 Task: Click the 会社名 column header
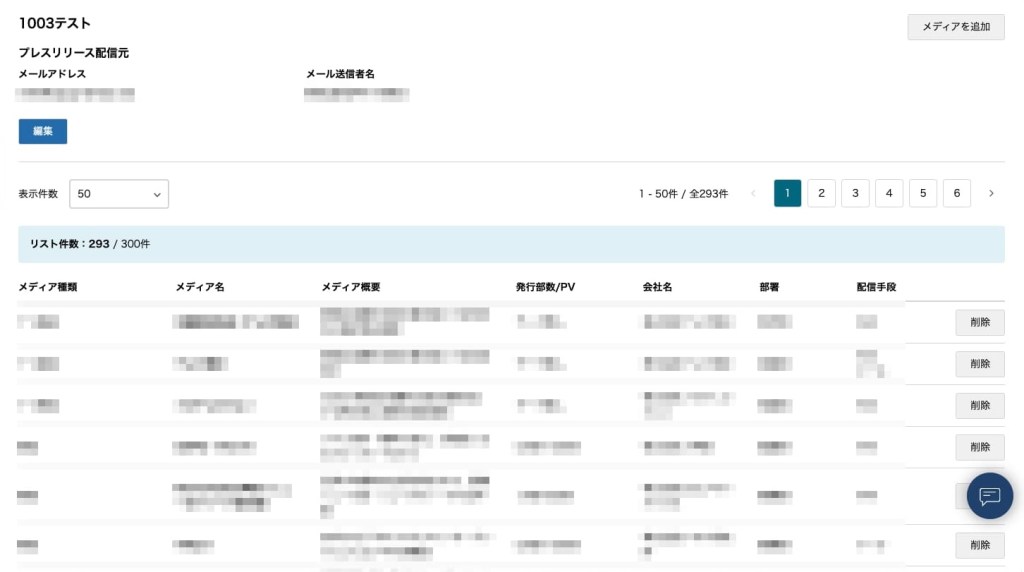click(657, 287)
